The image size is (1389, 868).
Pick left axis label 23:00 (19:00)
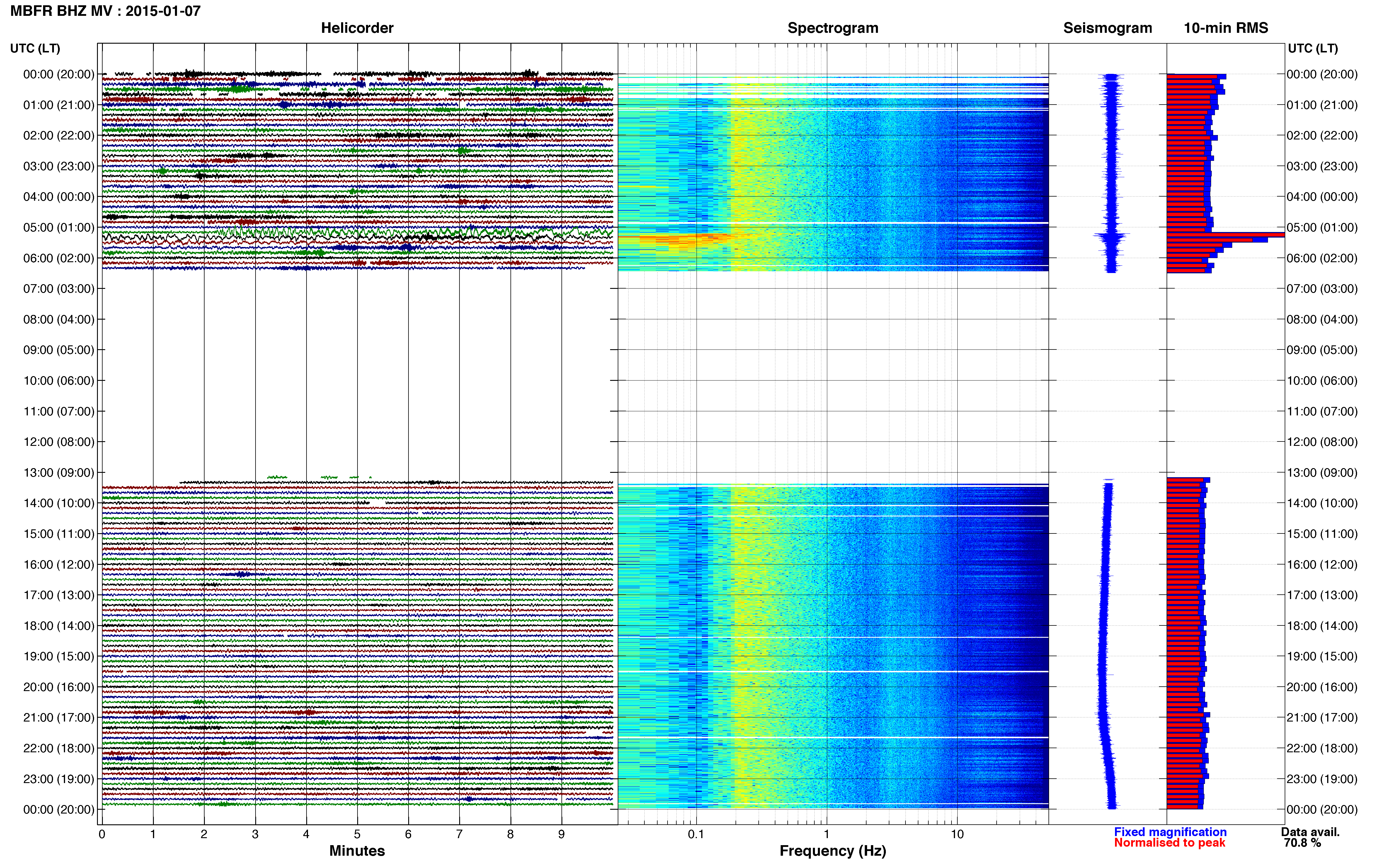(x=59, y=779)
